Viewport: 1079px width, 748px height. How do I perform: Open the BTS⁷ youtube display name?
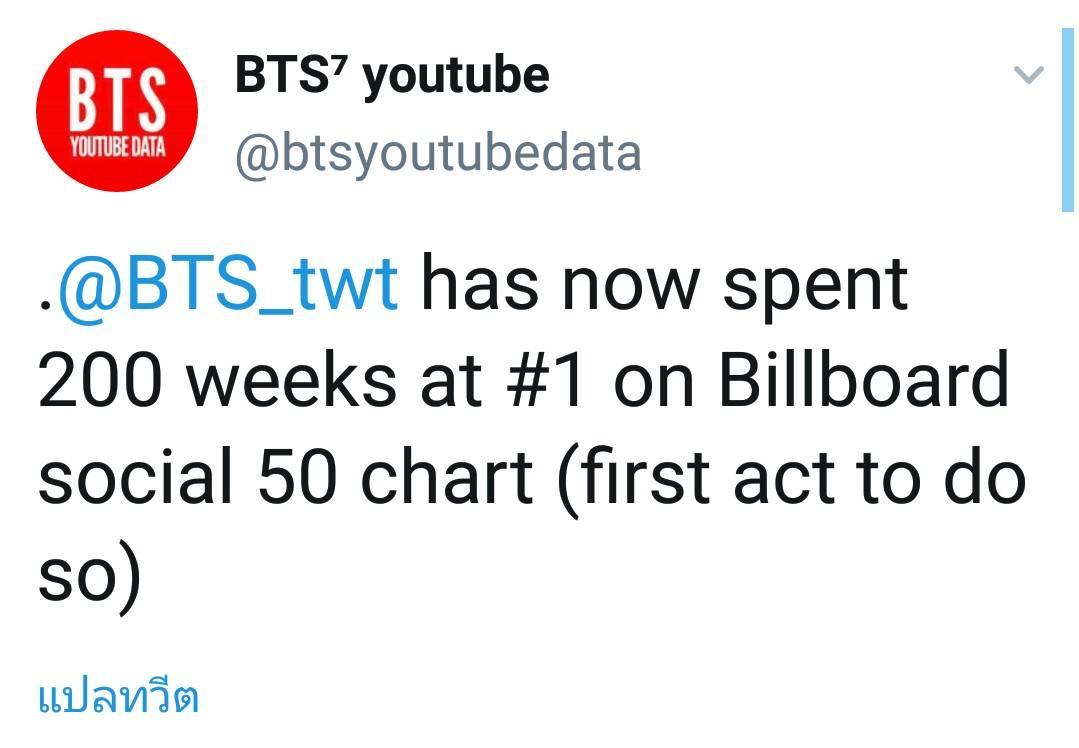392,75
